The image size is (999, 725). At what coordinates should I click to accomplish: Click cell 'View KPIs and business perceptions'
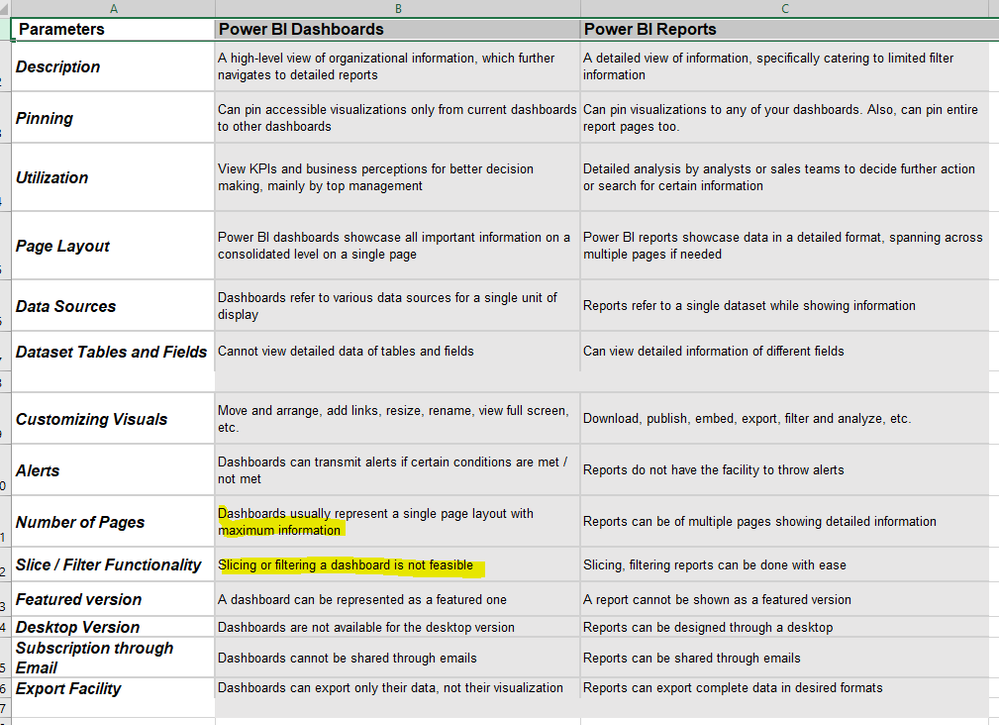398,177
